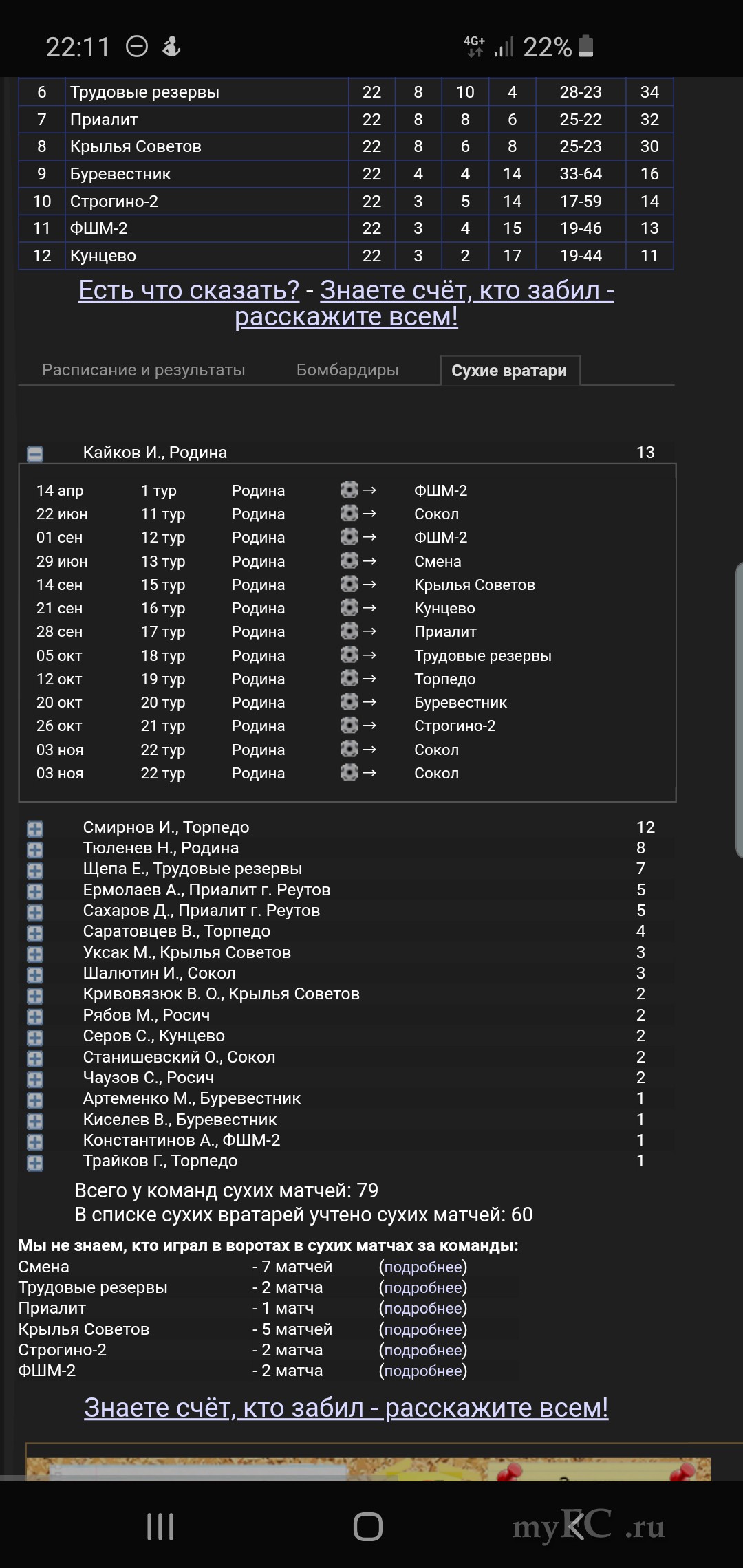
Task: Expand Смирнов И., Торпедо clean sheet list
Action: 35,829
